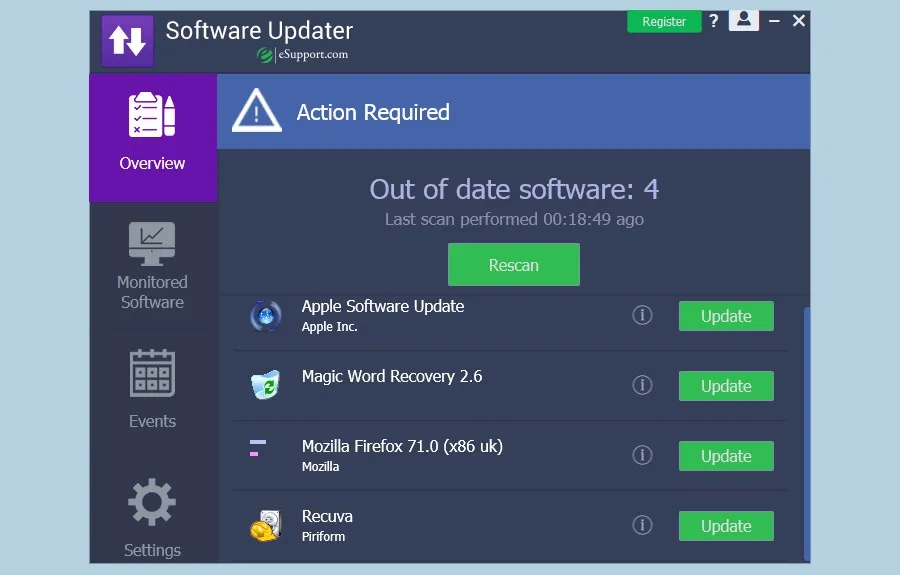Show info for Recuva
The width and height of the screenshot is (900, 575).
pyautogui.click(x=642, y=525)
